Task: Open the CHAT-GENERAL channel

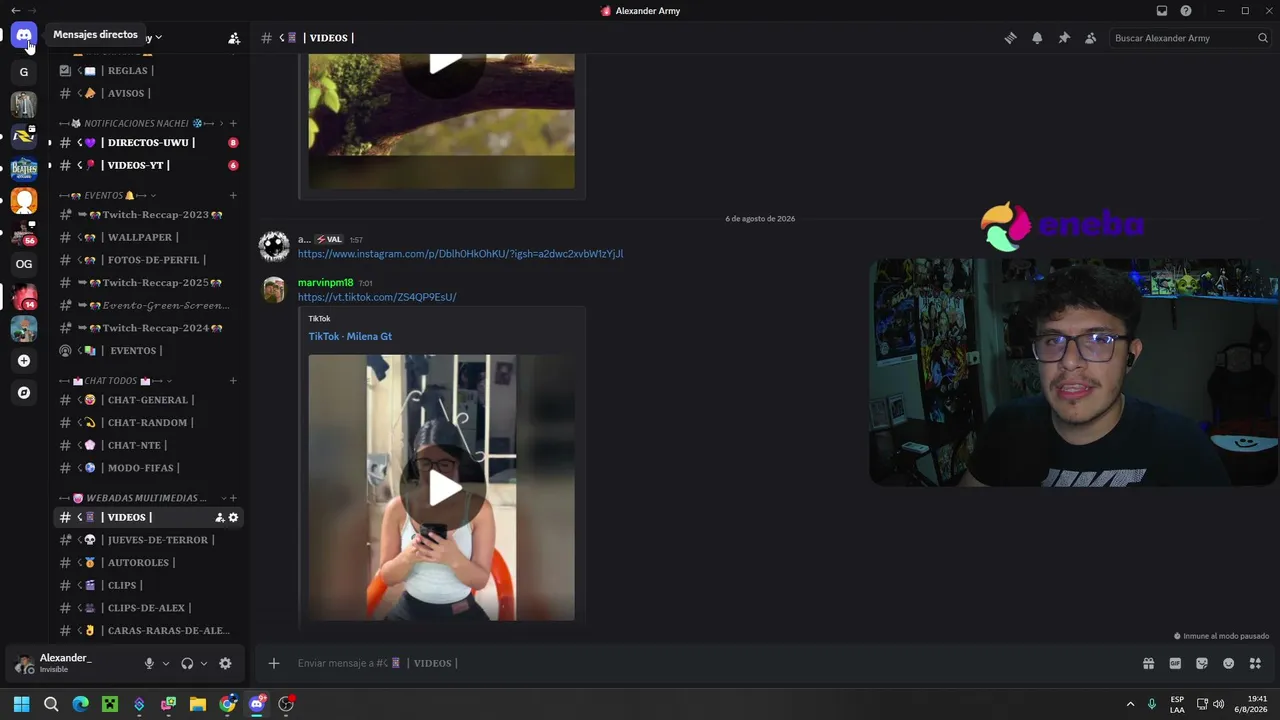Action: [x=148, y=400]
